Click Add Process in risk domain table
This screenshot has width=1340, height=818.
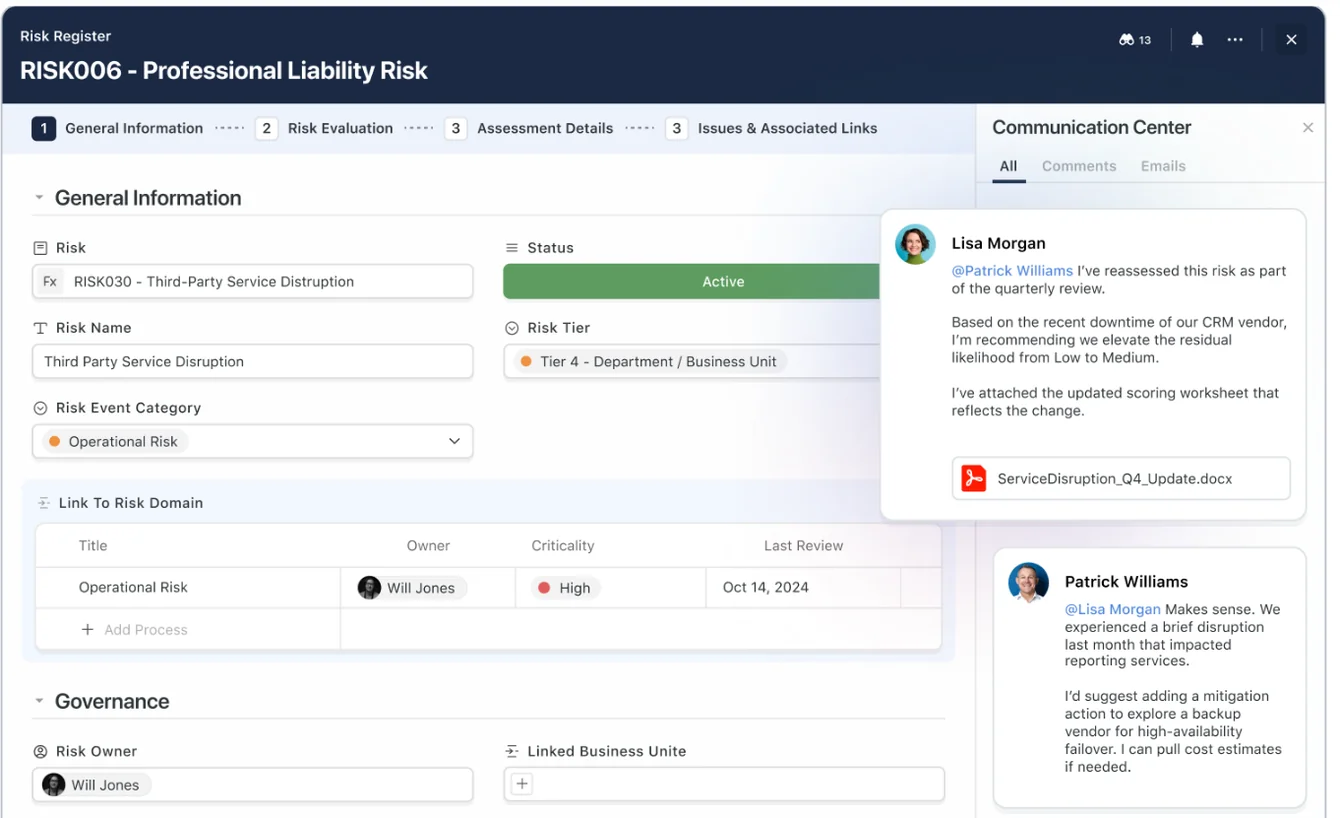pyautogui.click(x=135, y=629)
